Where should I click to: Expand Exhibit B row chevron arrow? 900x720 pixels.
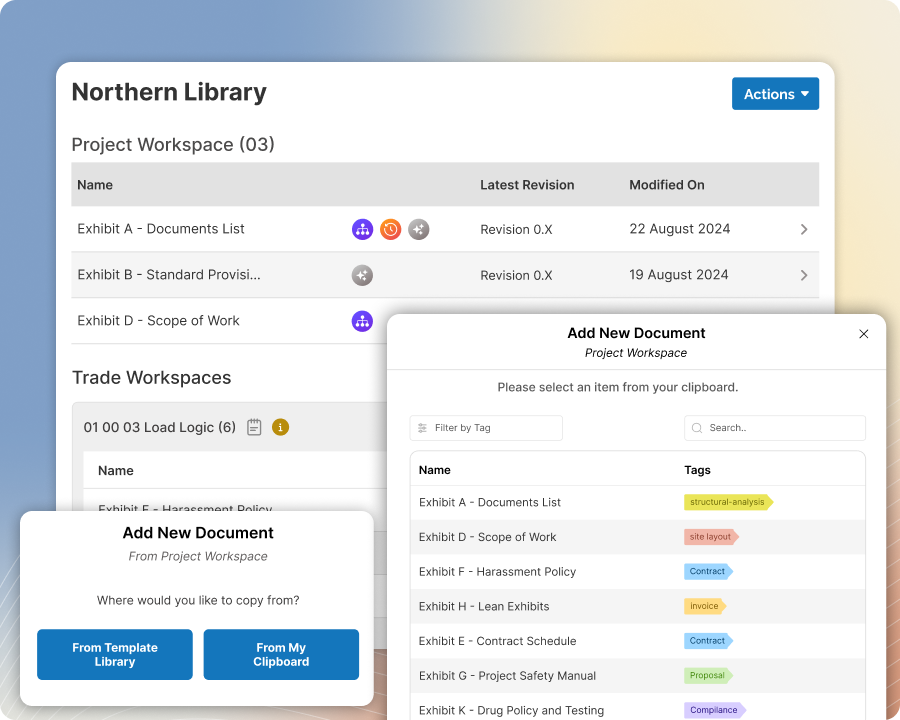(804, 275)
